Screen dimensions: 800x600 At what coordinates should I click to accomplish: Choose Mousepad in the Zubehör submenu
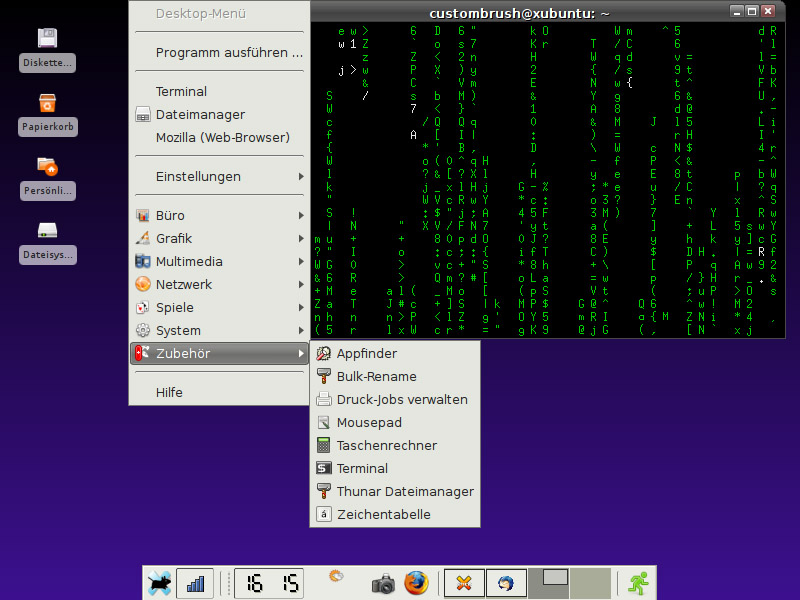tap(369, 422)
